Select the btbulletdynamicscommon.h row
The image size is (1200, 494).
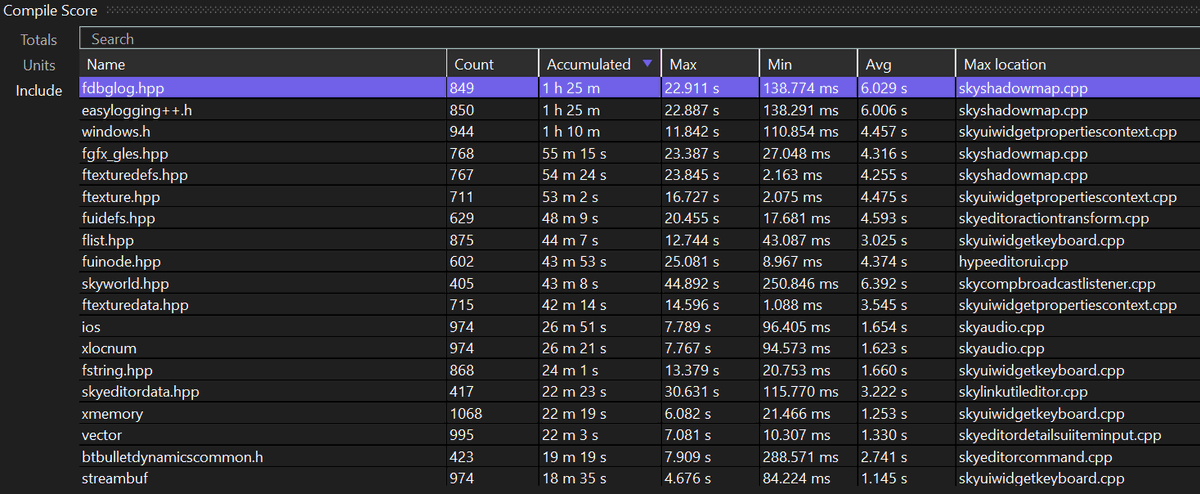click(639, 457)
